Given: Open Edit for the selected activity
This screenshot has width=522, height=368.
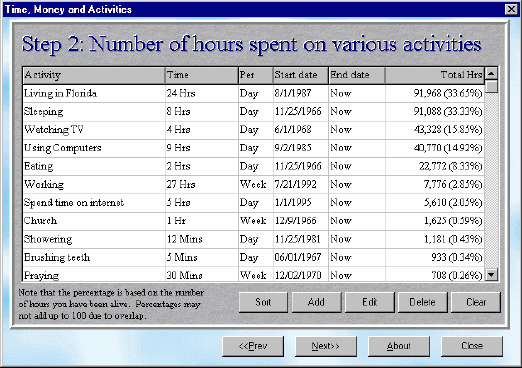Looking at the screenshot, I should 370,302.
